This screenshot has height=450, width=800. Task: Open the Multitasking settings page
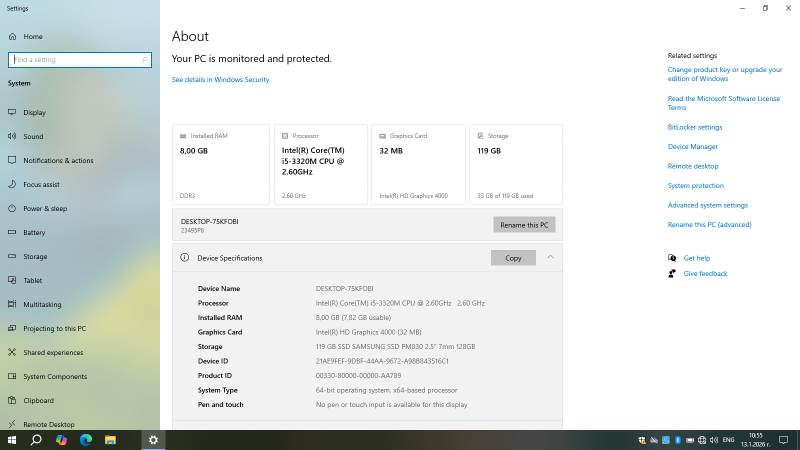pos(42,305)
